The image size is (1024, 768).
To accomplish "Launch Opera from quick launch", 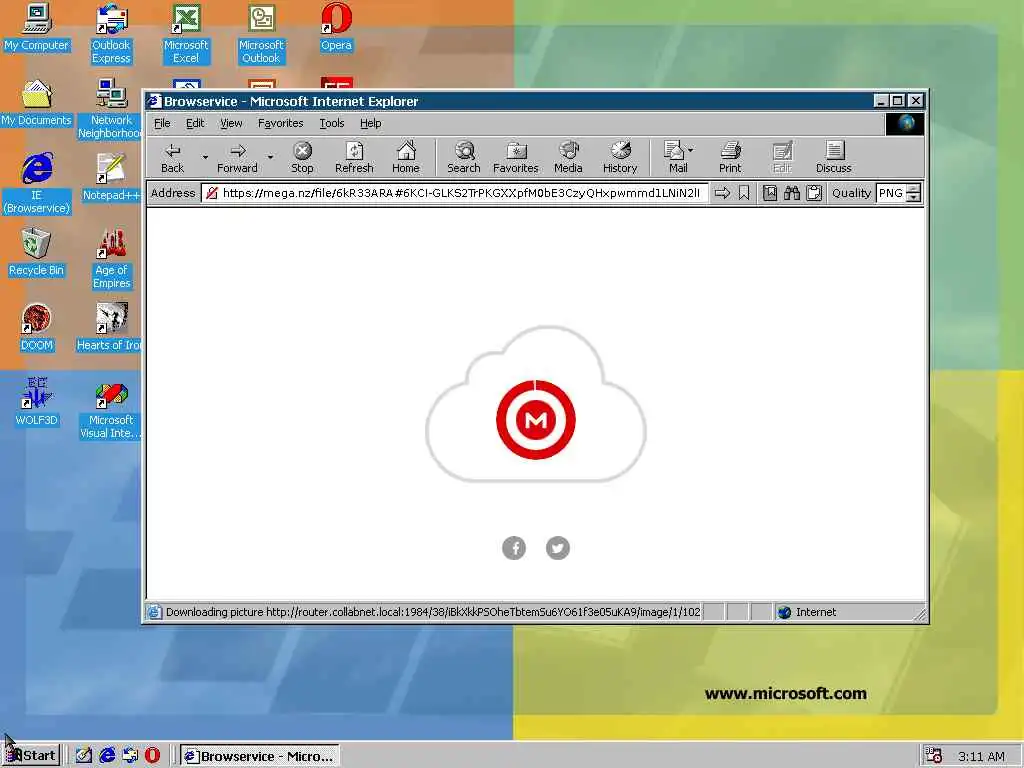I will pyautogui.click(x=152, y=756).
